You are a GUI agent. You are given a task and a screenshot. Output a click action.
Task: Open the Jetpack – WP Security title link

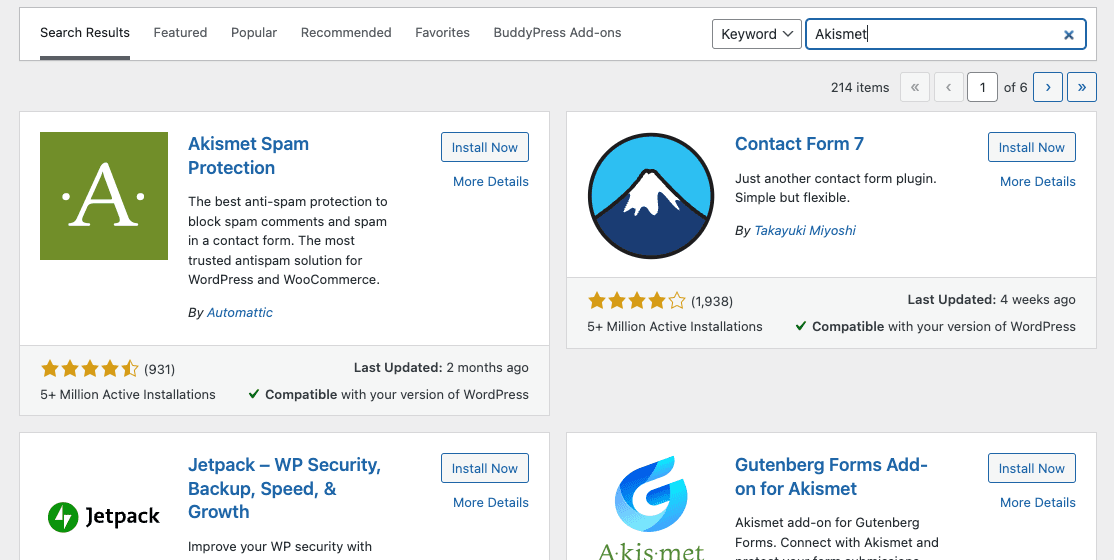coord(284,488)
